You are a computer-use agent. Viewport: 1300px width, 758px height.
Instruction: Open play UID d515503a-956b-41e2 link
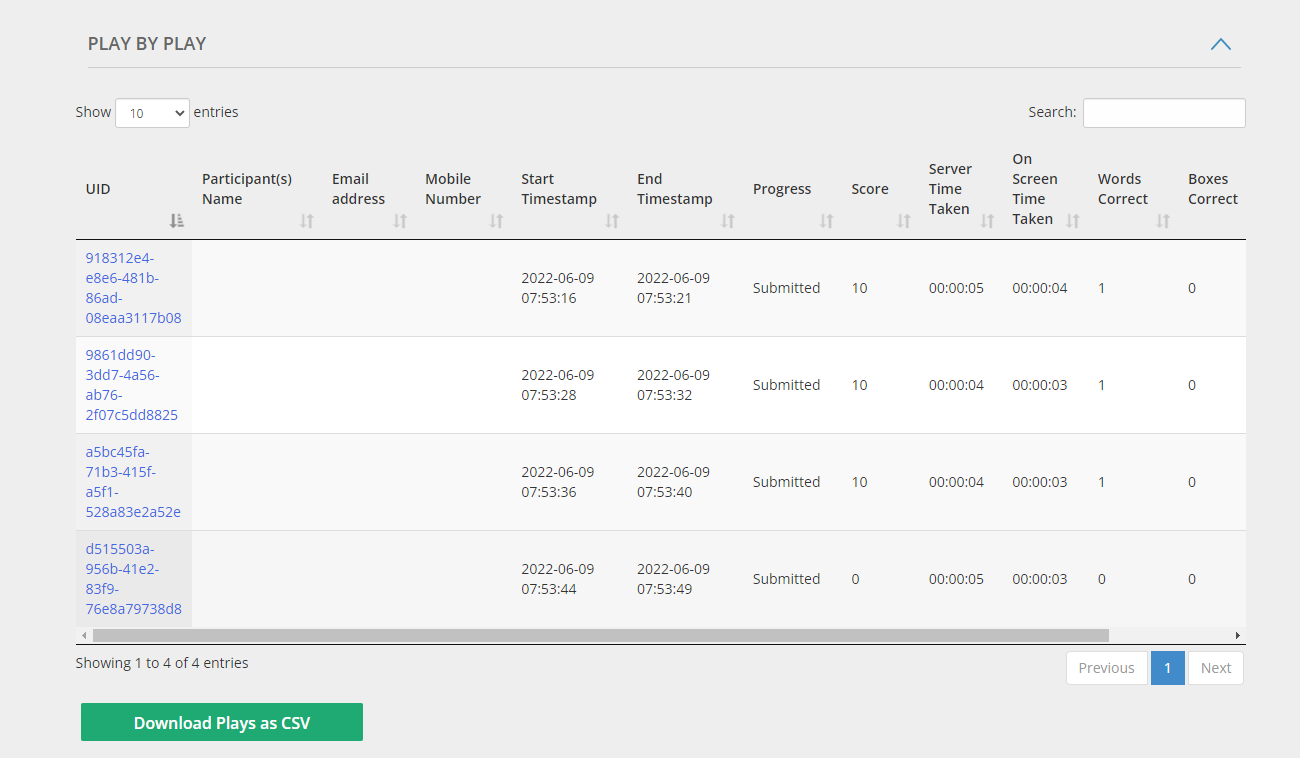click(133, 579)
